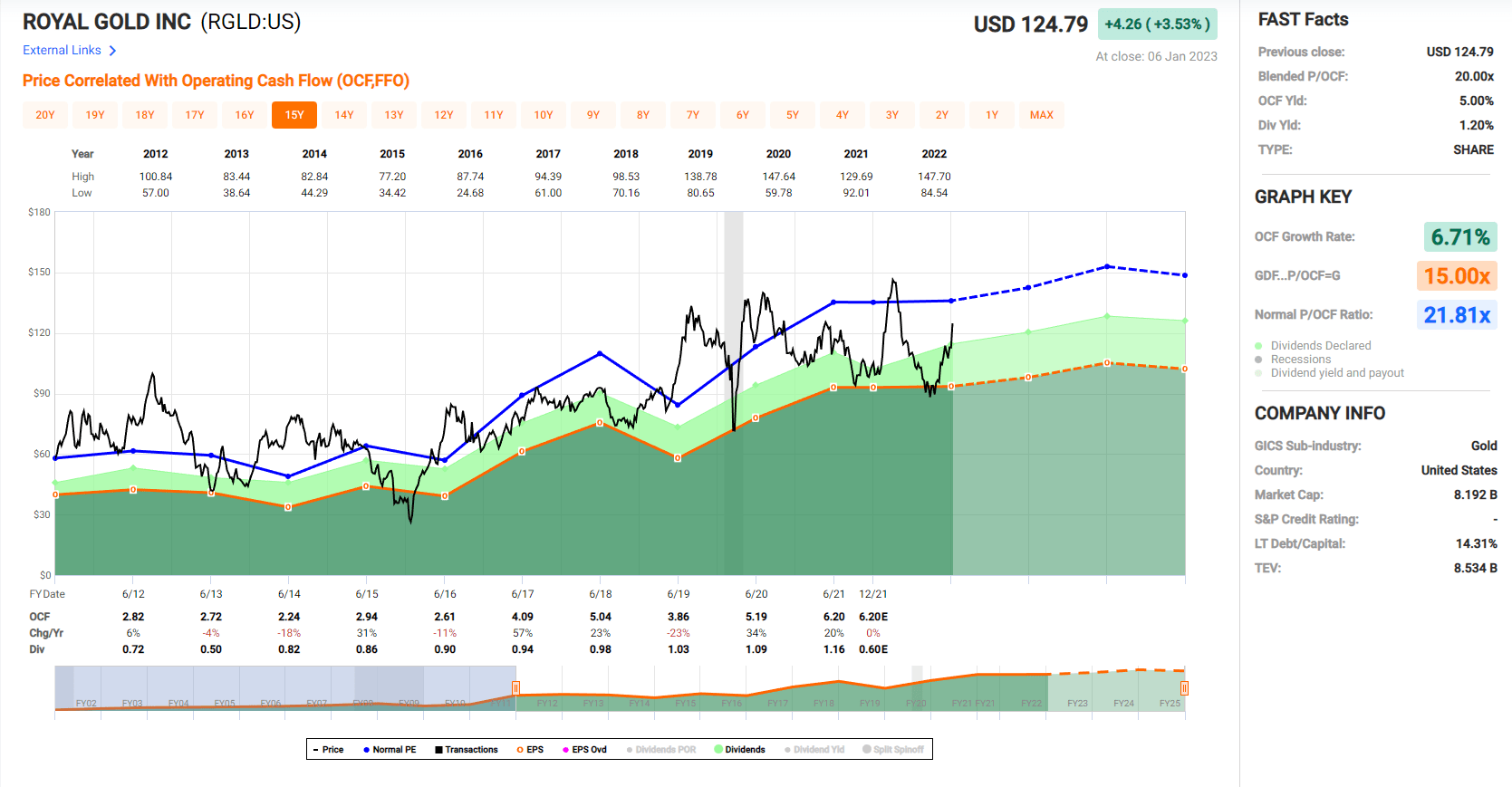Click the ROYAL GOLD INC company title
The height and width of the screenshot is (787, 1512).
pyautogui.click(x=107, y=22)
